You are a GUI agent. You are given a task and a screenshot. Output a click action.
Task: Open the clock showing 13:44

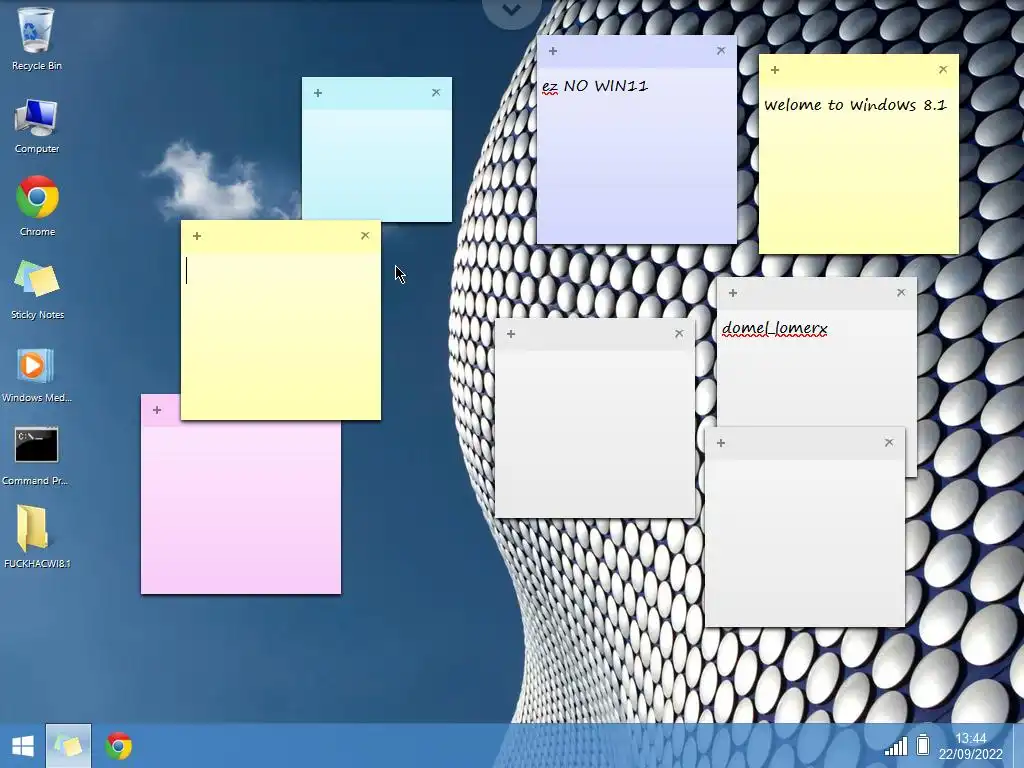tap(970, 746)
